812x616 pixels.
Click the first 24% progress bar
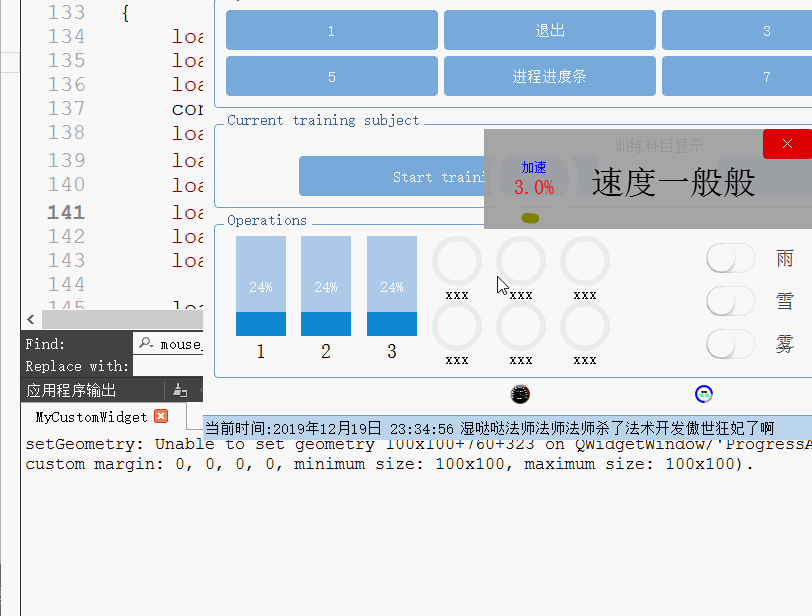[261, 287]
